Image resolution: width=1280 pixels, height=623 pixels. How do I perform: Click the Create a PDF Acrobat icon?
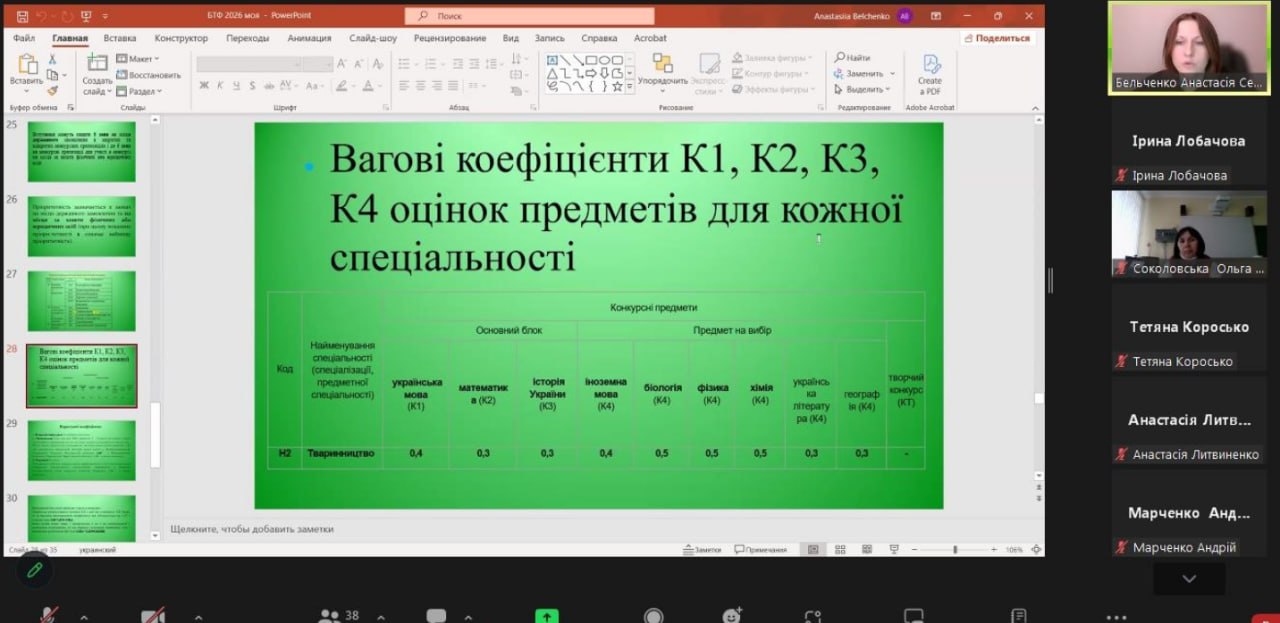(930, 74)
